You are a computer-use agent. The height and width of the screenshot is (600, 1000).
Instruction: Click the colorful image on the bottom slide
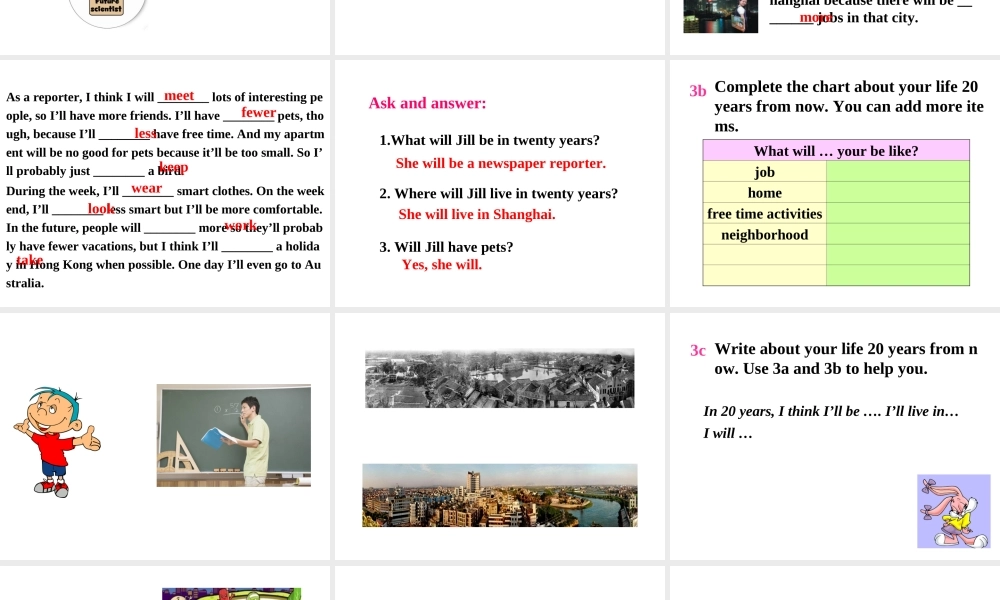click(232, 594)
